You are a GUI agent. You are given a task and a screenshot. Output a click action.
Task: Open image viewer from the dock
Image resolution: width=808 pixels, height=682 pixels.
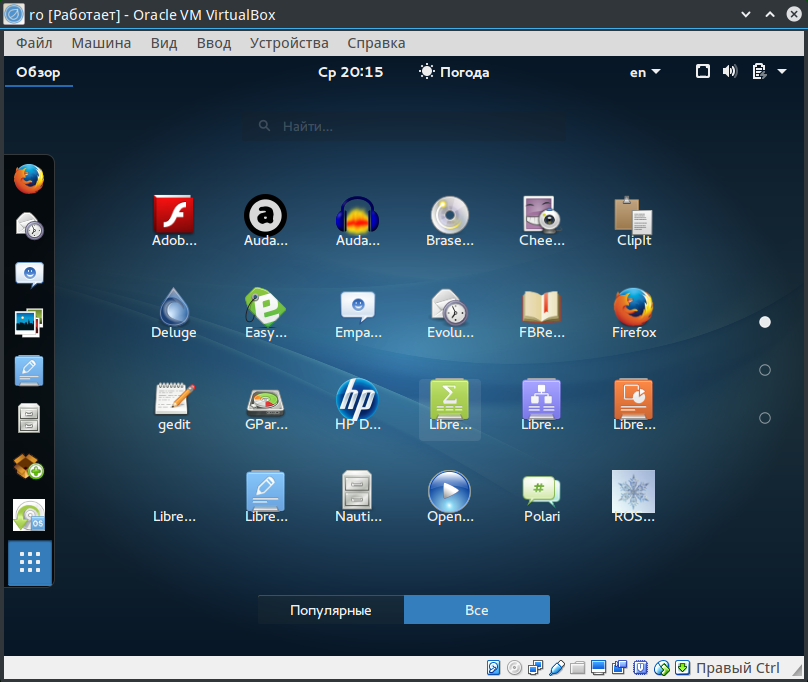click(x=29, y=323)
